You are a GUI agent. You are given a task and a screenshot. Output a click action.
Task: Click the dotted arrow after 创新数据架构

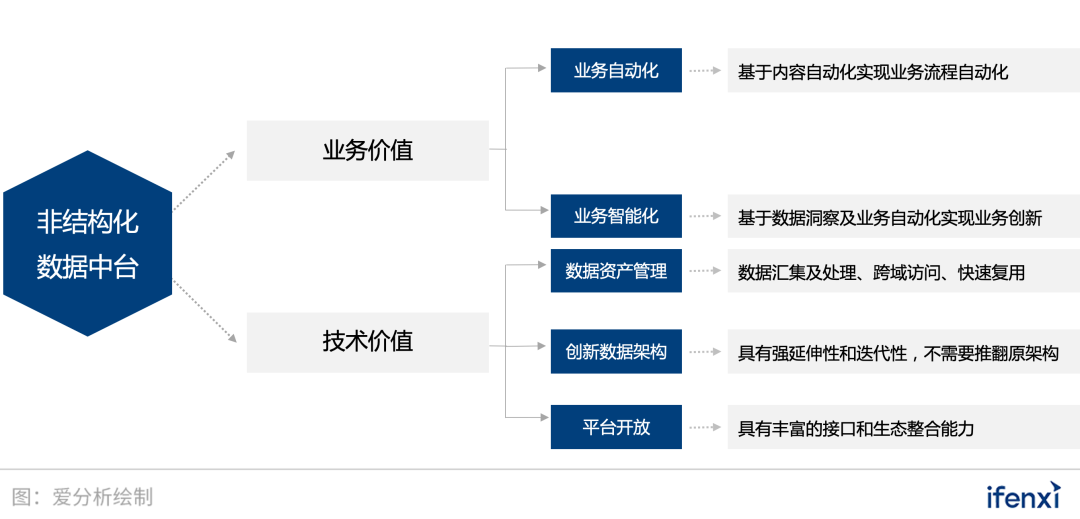click(x=705, y=352)
